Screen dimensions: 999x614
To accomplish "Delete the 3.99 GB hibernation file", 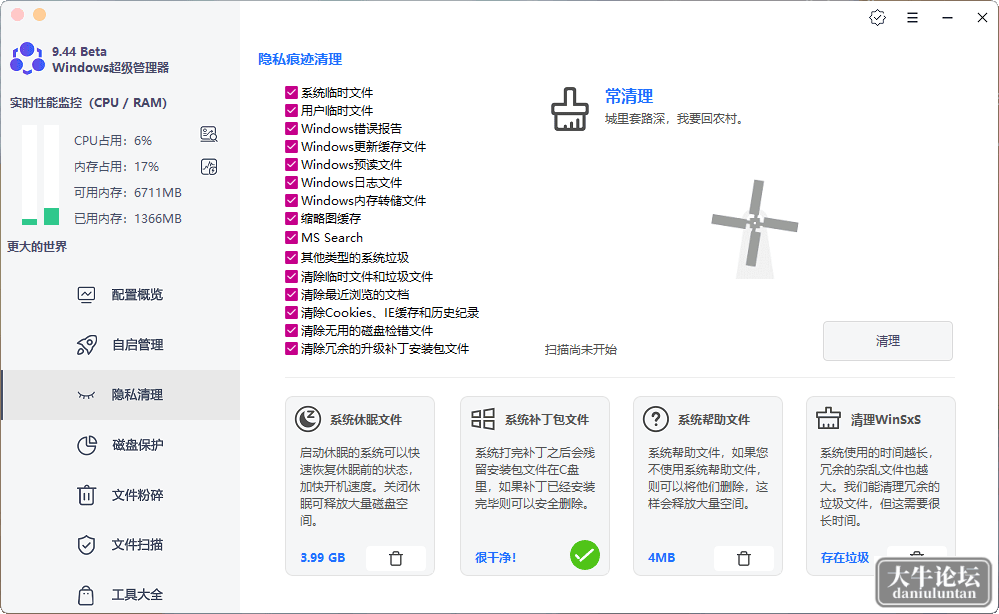I will (x=396, y=558).
